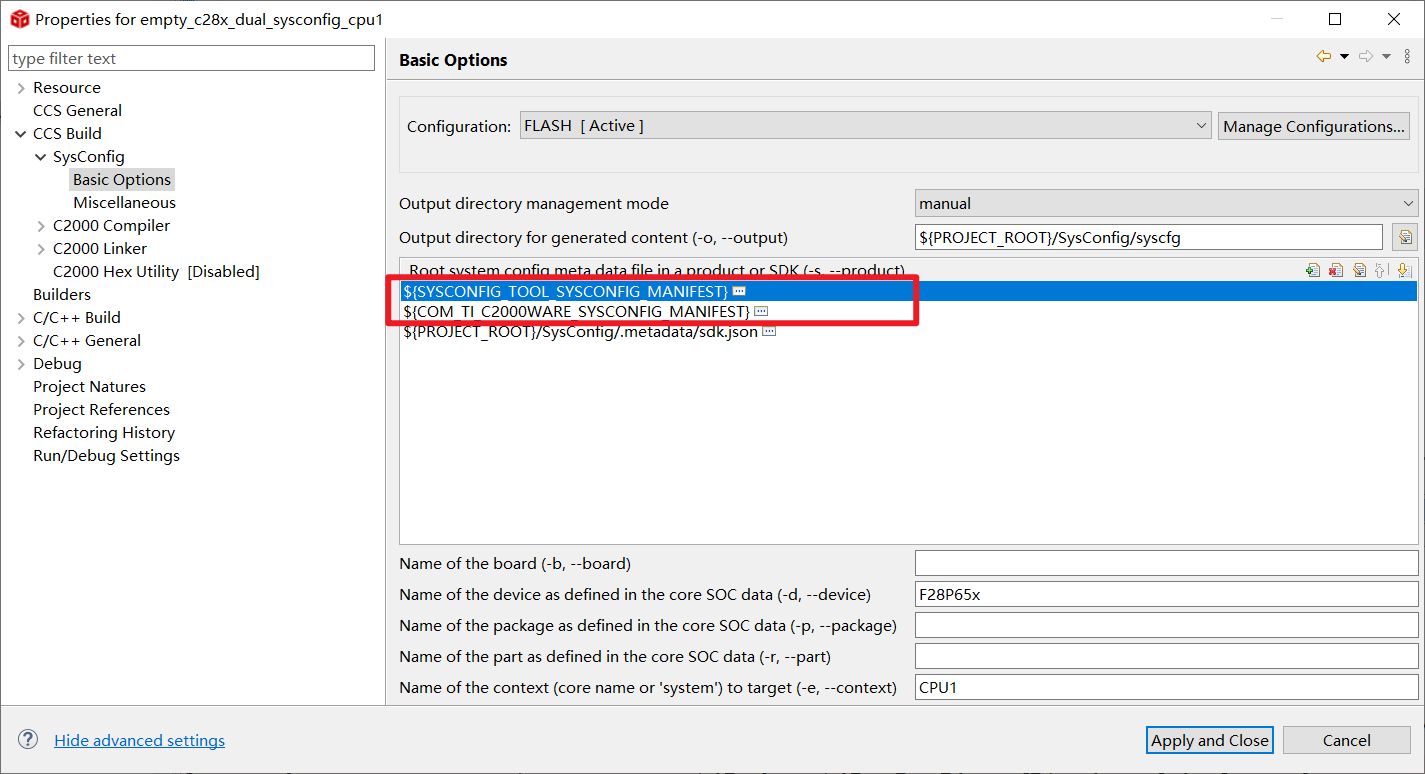
Task: Select Project References in the tree
Action: (x=101, y=410)
